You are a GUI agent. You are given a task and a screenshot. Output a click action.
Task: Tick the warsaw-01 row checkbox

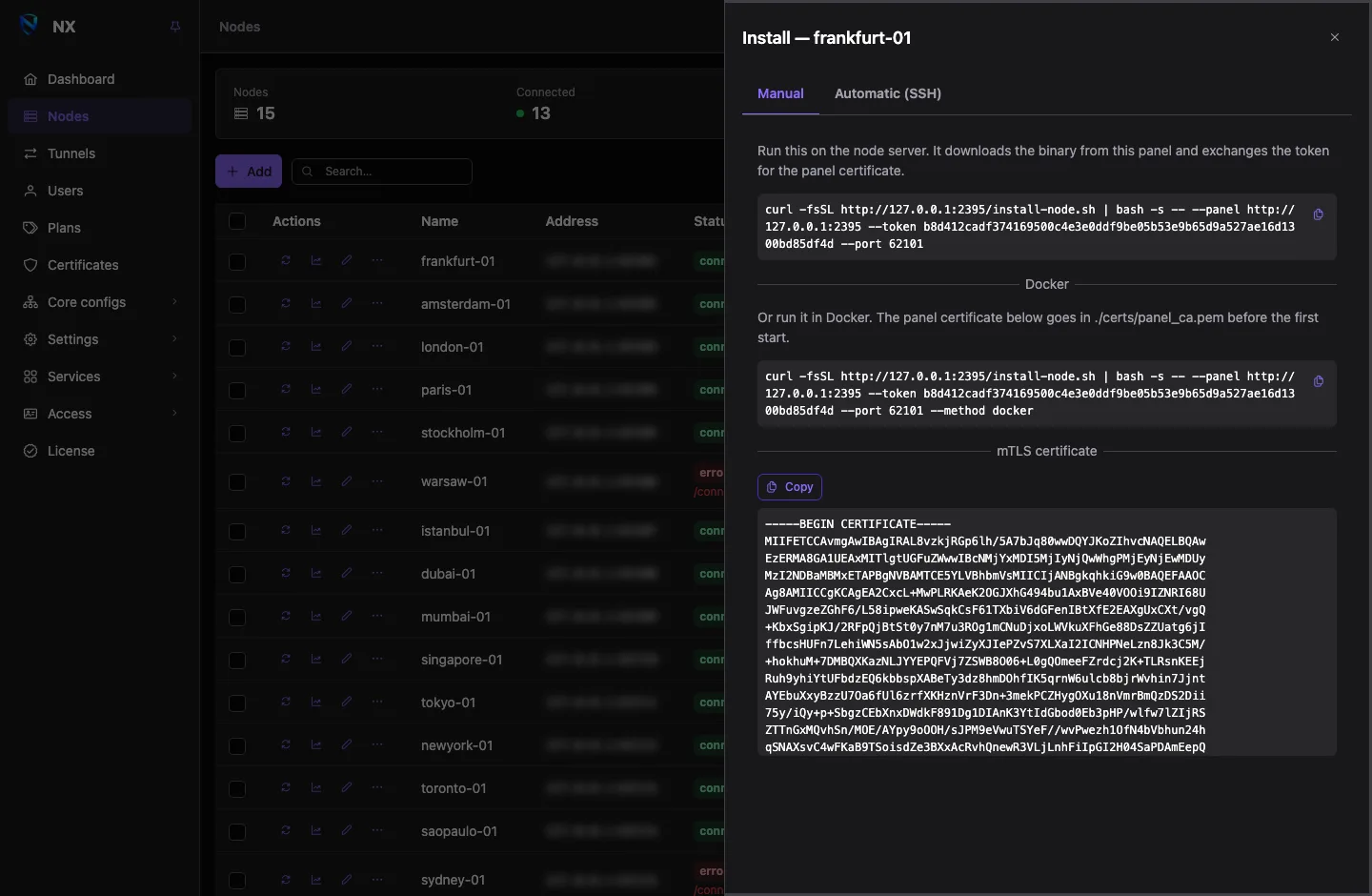(237, 481)
